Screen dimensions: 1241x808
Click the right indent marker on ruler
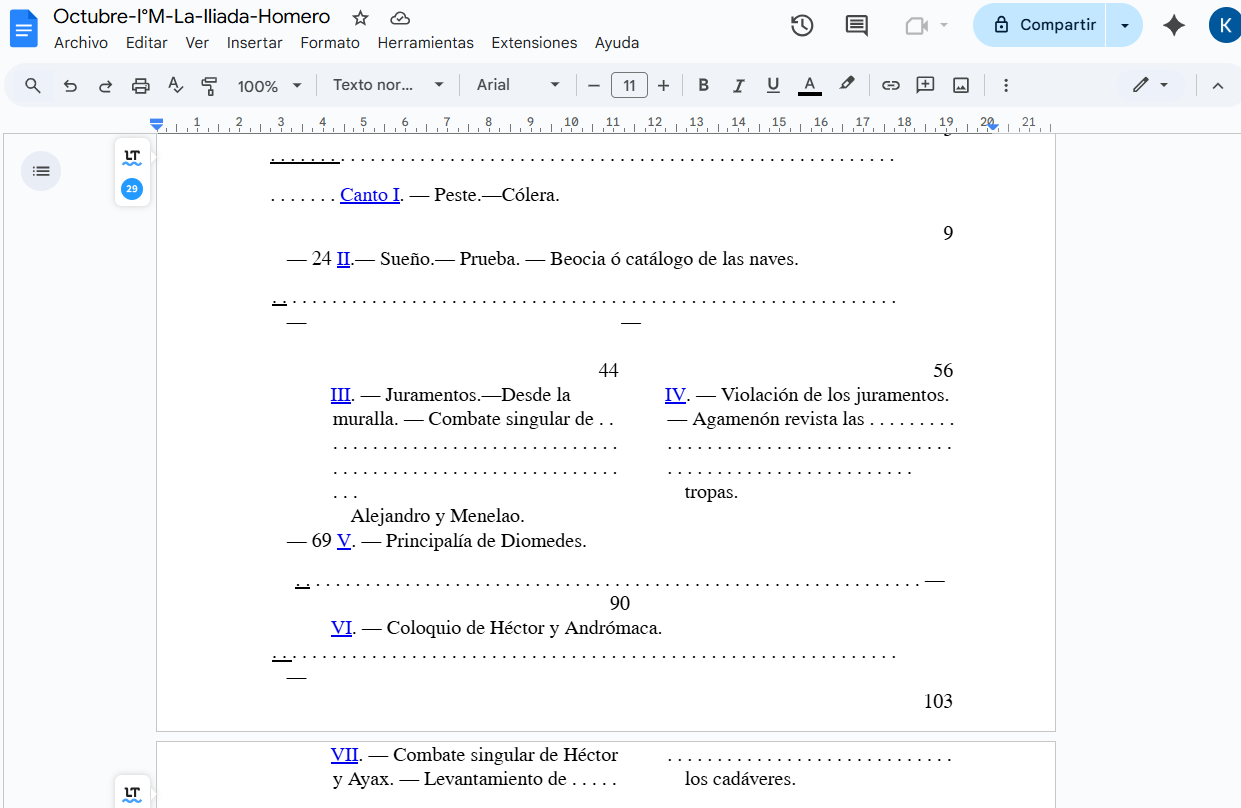pyautogui.click(x=992, y=125)
